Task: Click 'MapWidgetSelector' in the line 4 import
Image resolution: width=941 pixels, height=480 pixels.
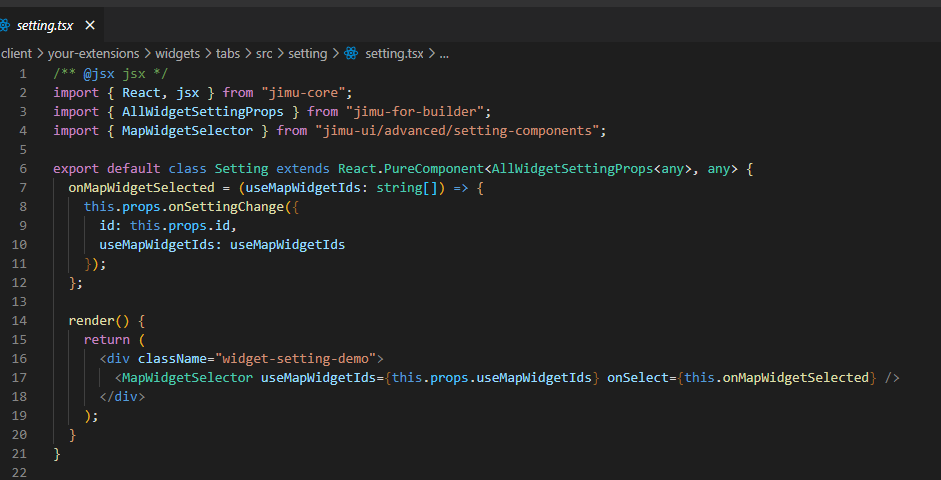Action: tap(188, 130)
